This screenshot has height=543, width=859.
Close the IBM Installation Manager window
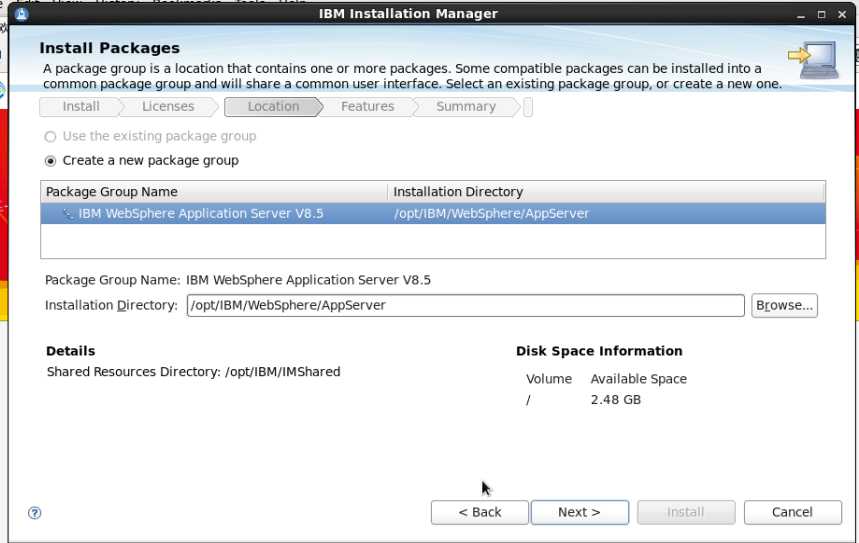(x=842, y=14)
